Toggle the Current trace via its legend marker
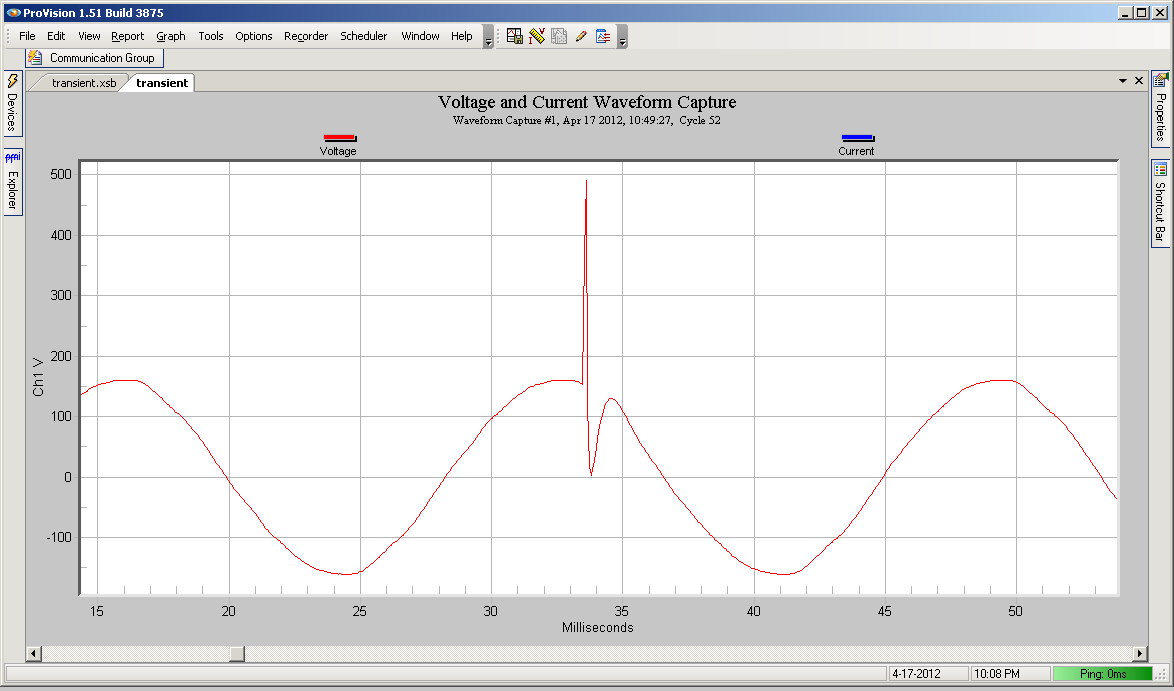Image resolution: width=1174 pixels, height=691 pixels. 857,138
